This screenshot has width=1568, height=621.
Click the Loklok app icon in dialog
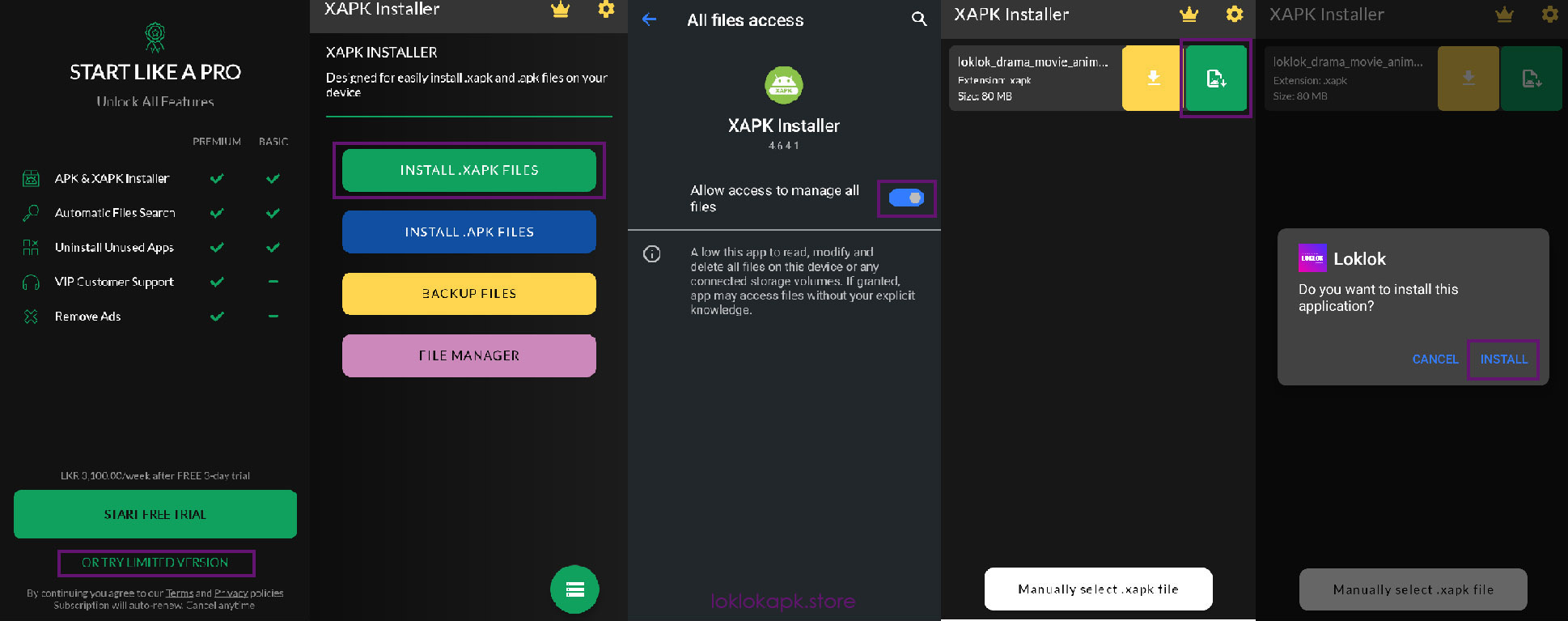[x=1312, y=258]
